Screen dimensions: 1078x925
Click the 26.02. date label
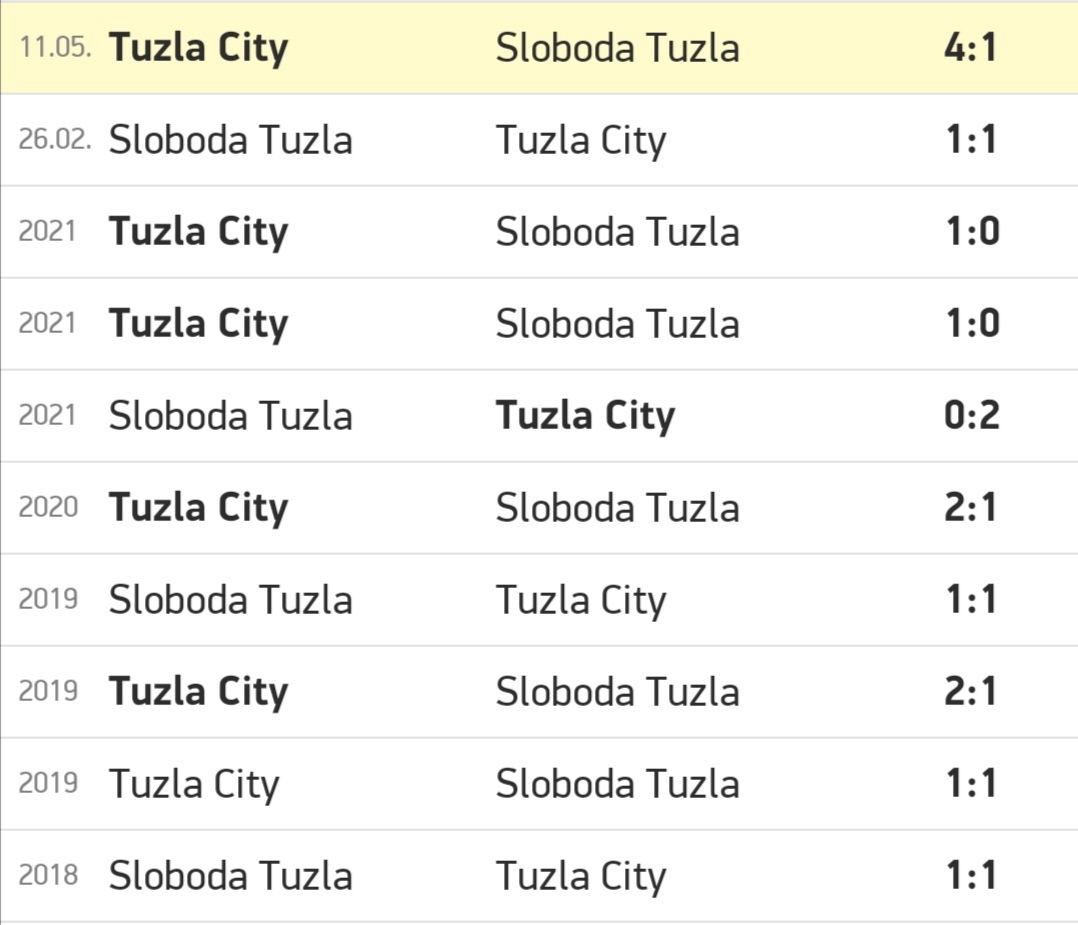(55, 140)
